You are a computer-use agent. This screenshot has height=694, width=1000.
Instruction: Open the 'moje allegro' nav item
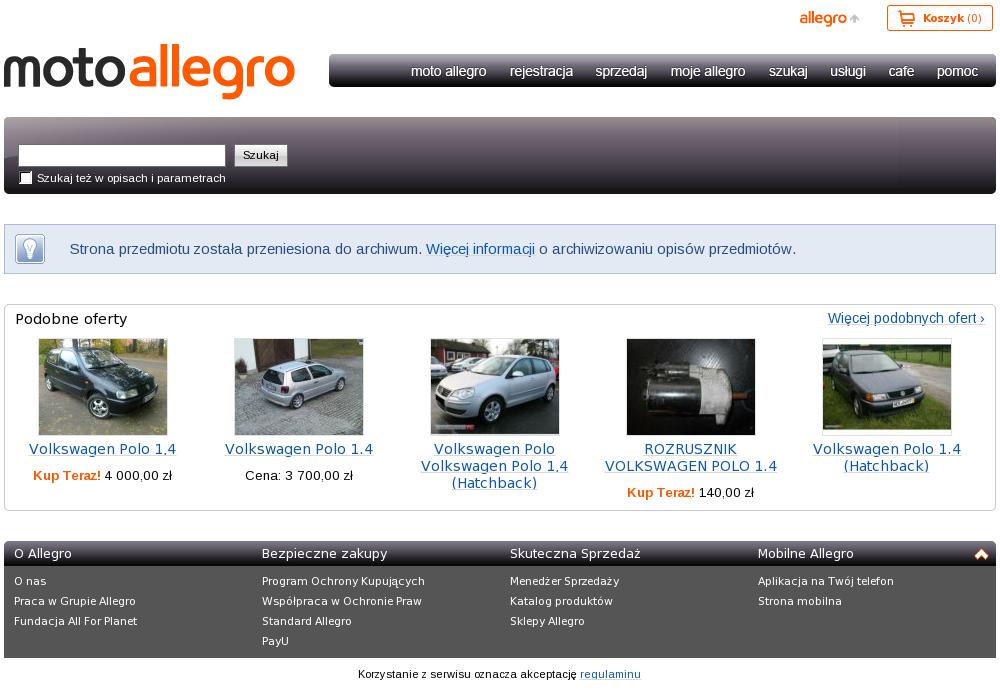click(x=708, y=71)
